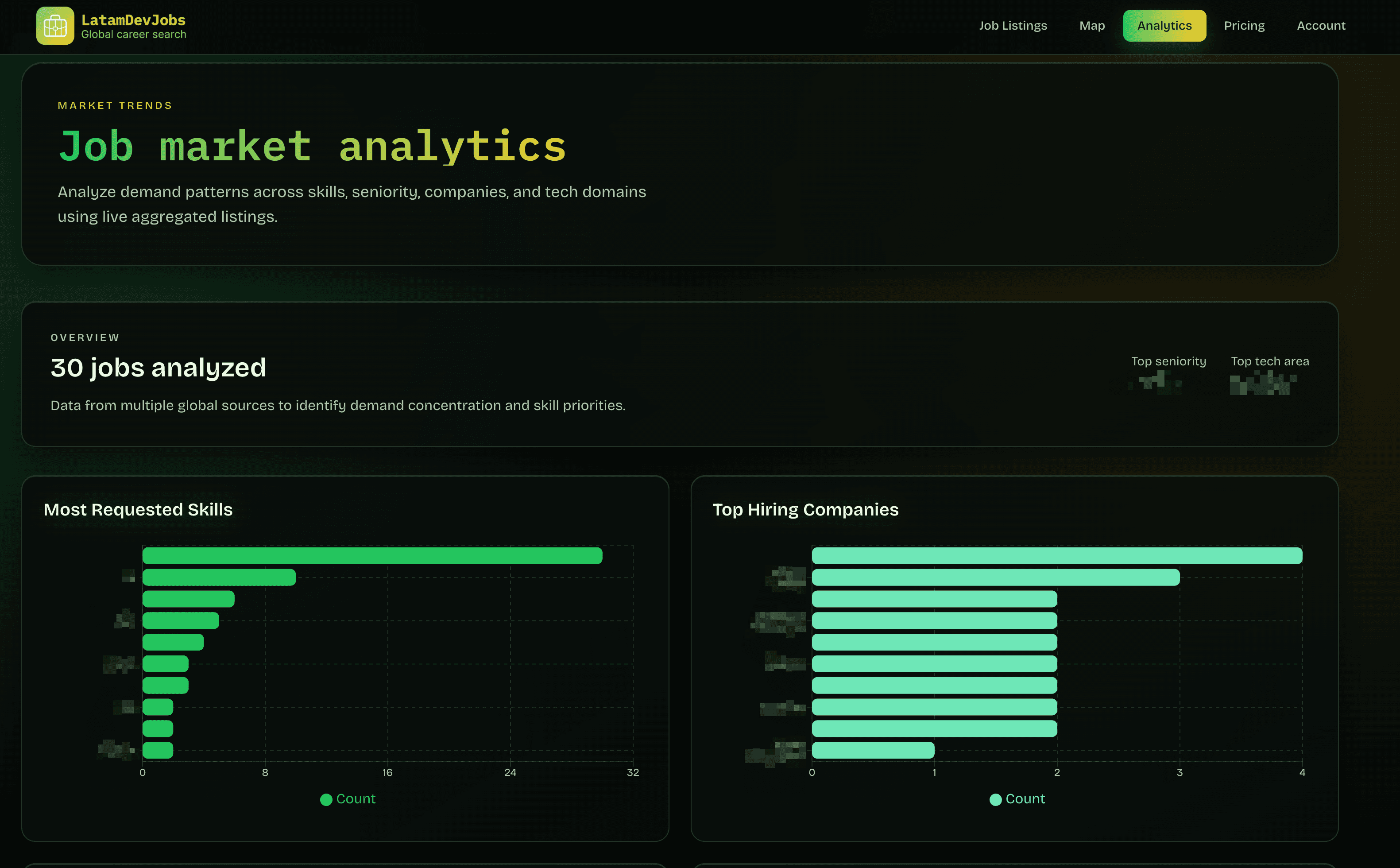Open the Account page
Viewport: 1400px width, 868px height.
pos(1321,25)
